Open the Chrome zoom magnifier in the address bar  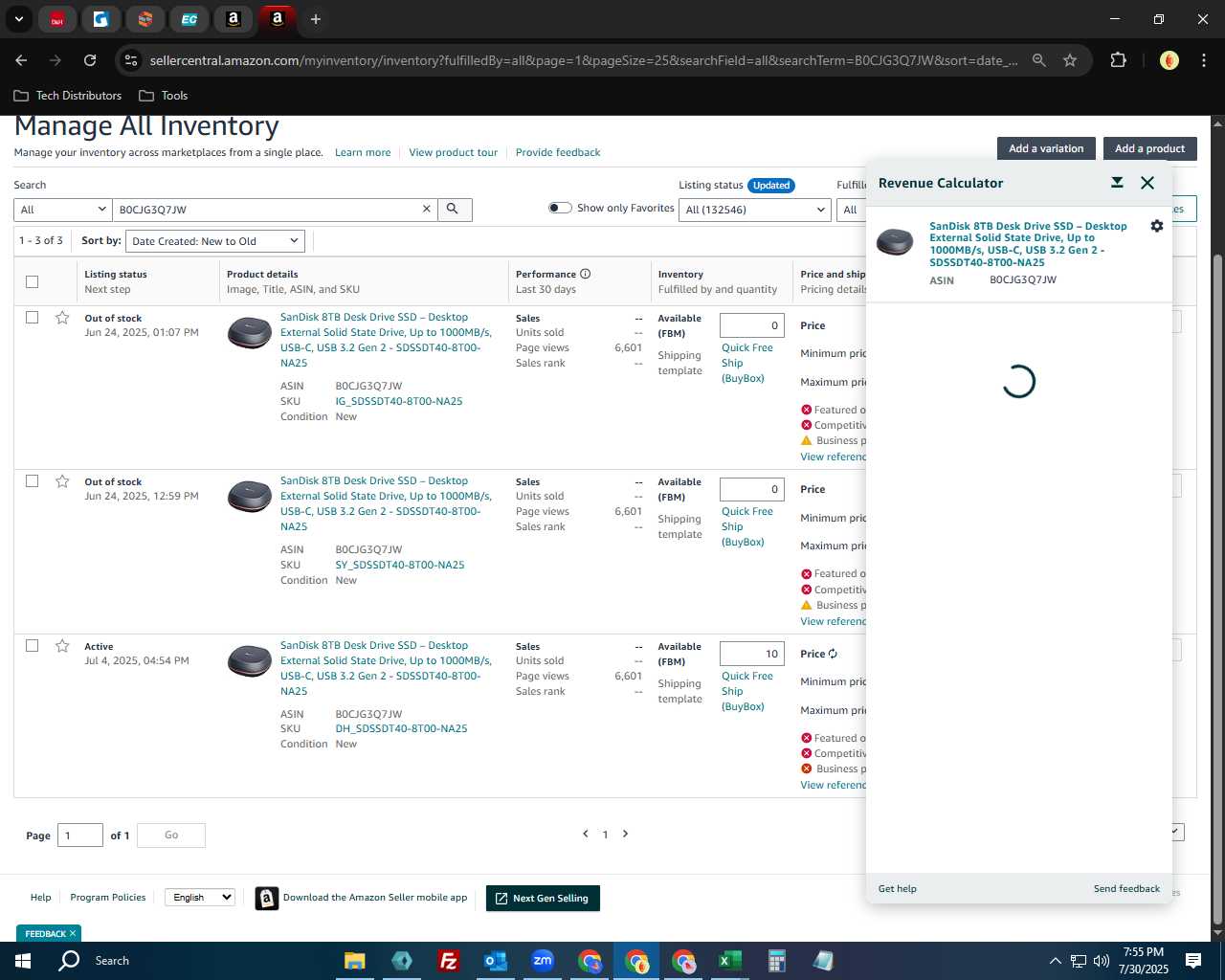[x=1039, y=60]
